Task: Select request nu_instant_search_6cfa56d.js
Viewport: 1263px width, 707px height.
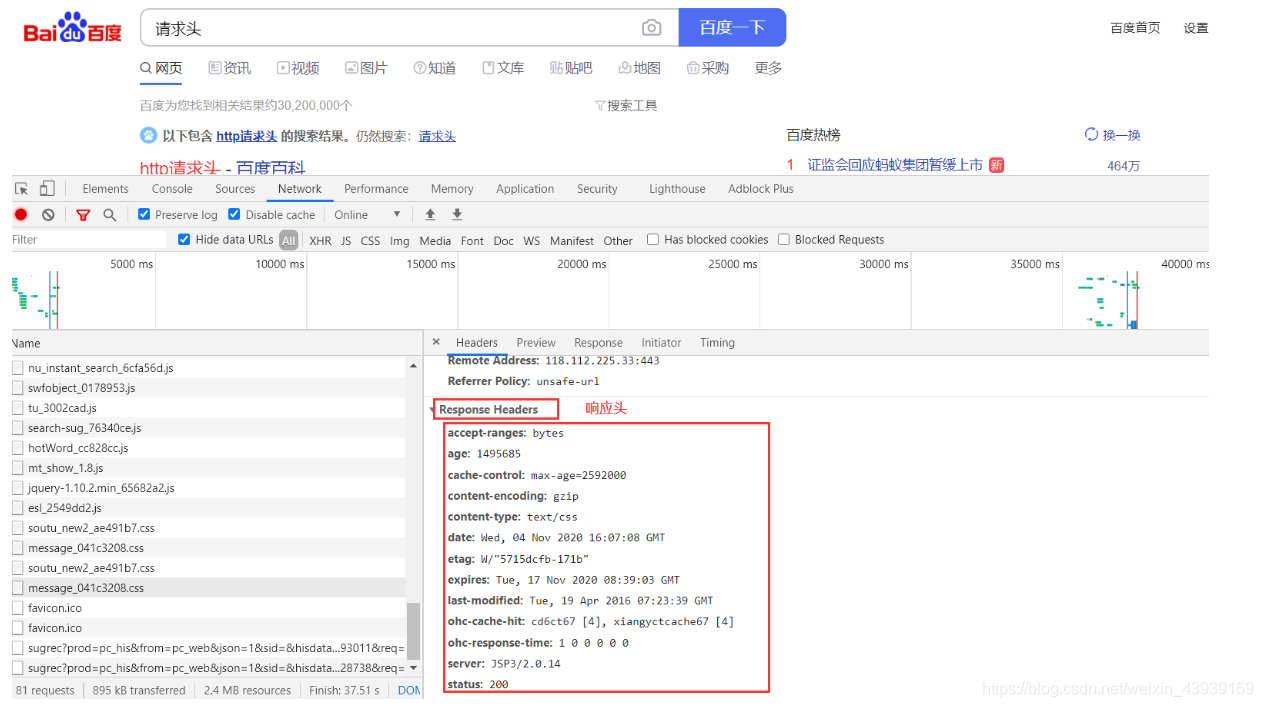Action: tap(100, 368)
